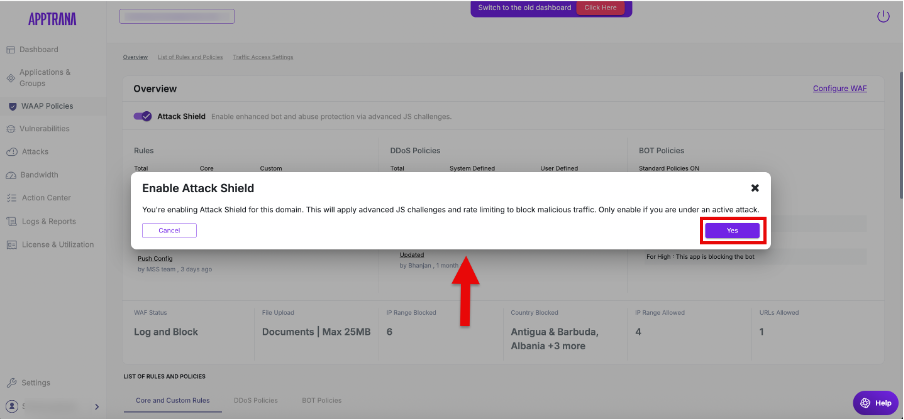Click the Bandwidth gauge icon
Screen dimensions: 904x420
coord(11,175)
